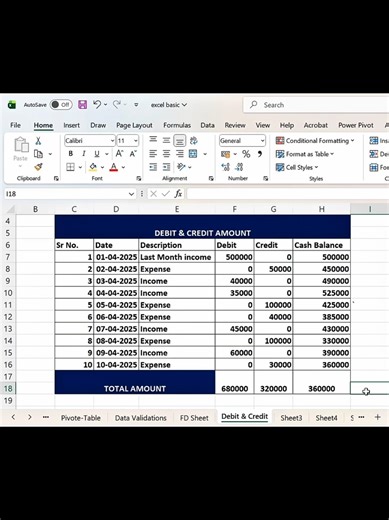This screenshot has width=389, height=520.
Task: Decrease font size button
Action: pos(133,154)
